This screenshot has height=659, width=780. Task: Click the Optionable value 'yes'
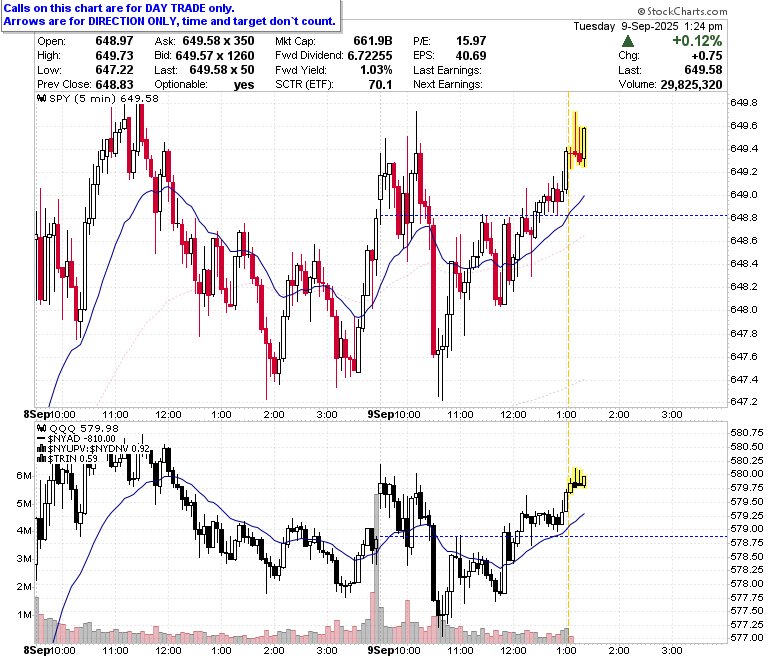244,85
